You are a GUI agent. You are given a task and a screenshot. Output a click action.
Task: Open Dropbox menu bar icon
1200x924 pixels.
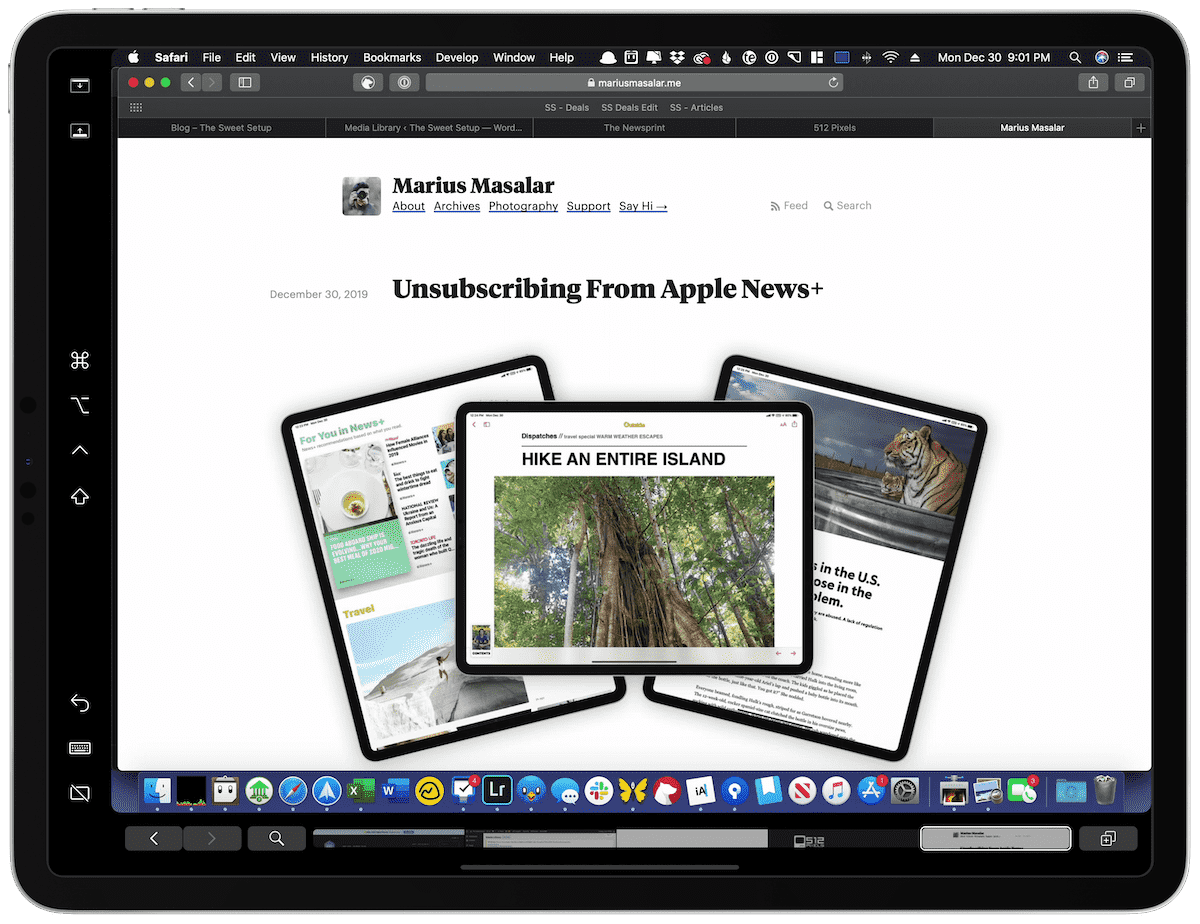(x=677, y=58)
